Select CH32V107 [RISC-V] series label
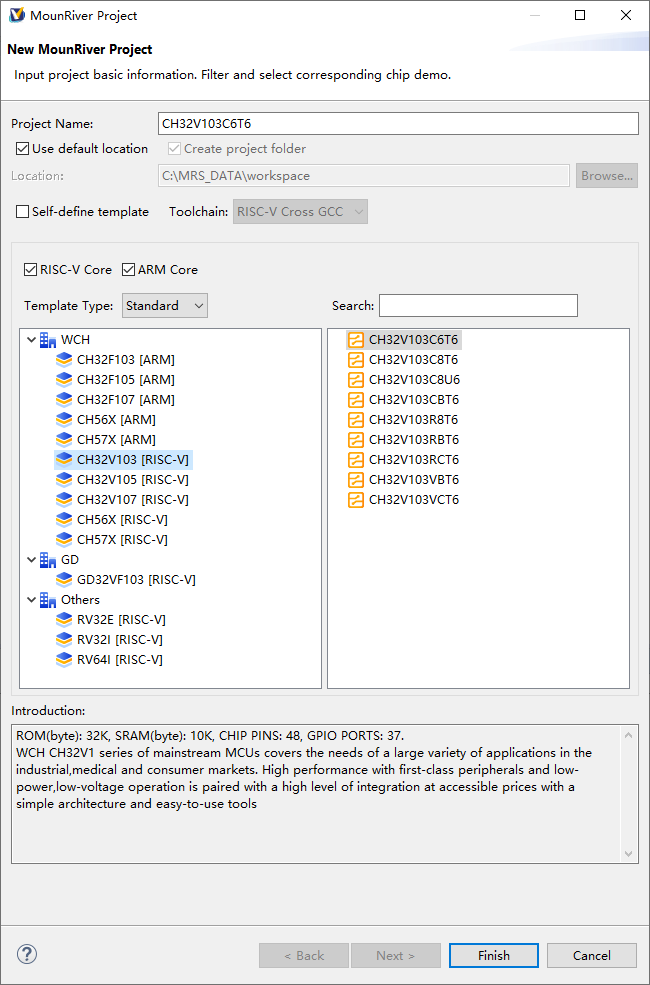The height and width of the screenshot is (985, 650). point(133,500)
